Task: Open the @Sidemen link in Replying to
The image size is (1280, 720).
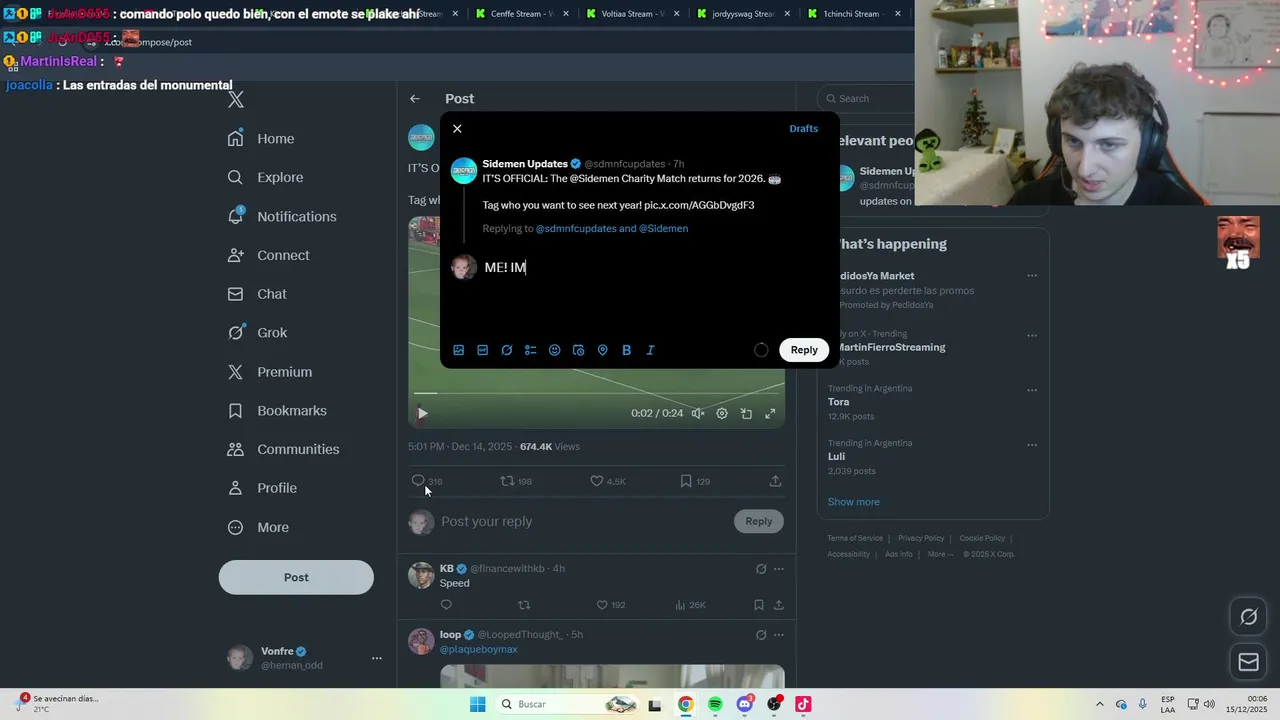Action: [x=663, y=228]
